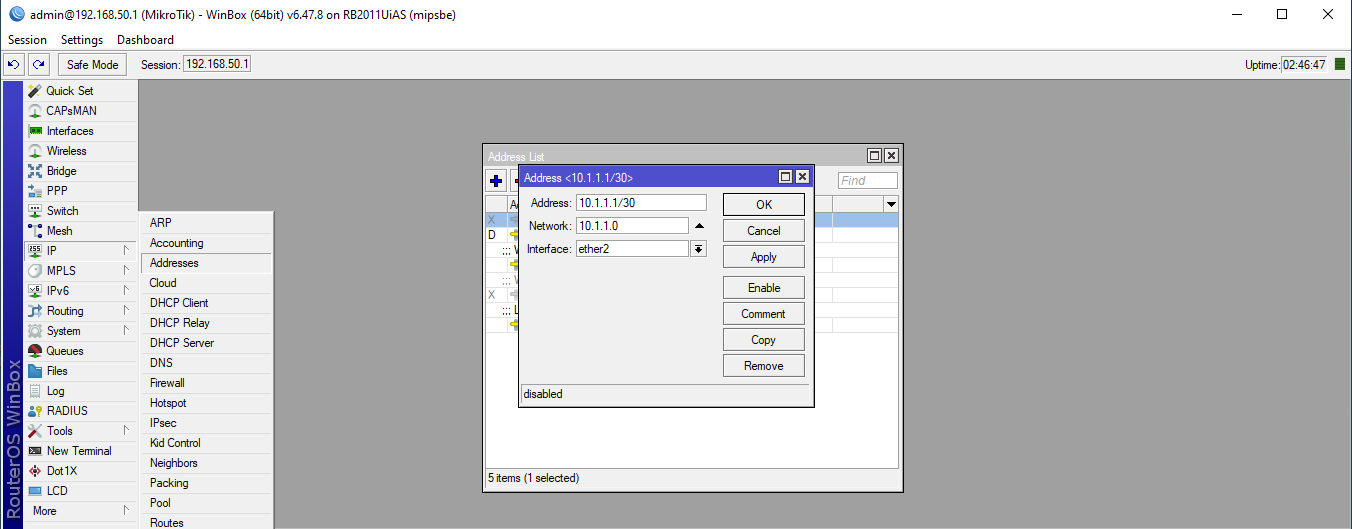Click the Remove button
This screenshot has height=529, width=1352.
[x=764, y=366]
